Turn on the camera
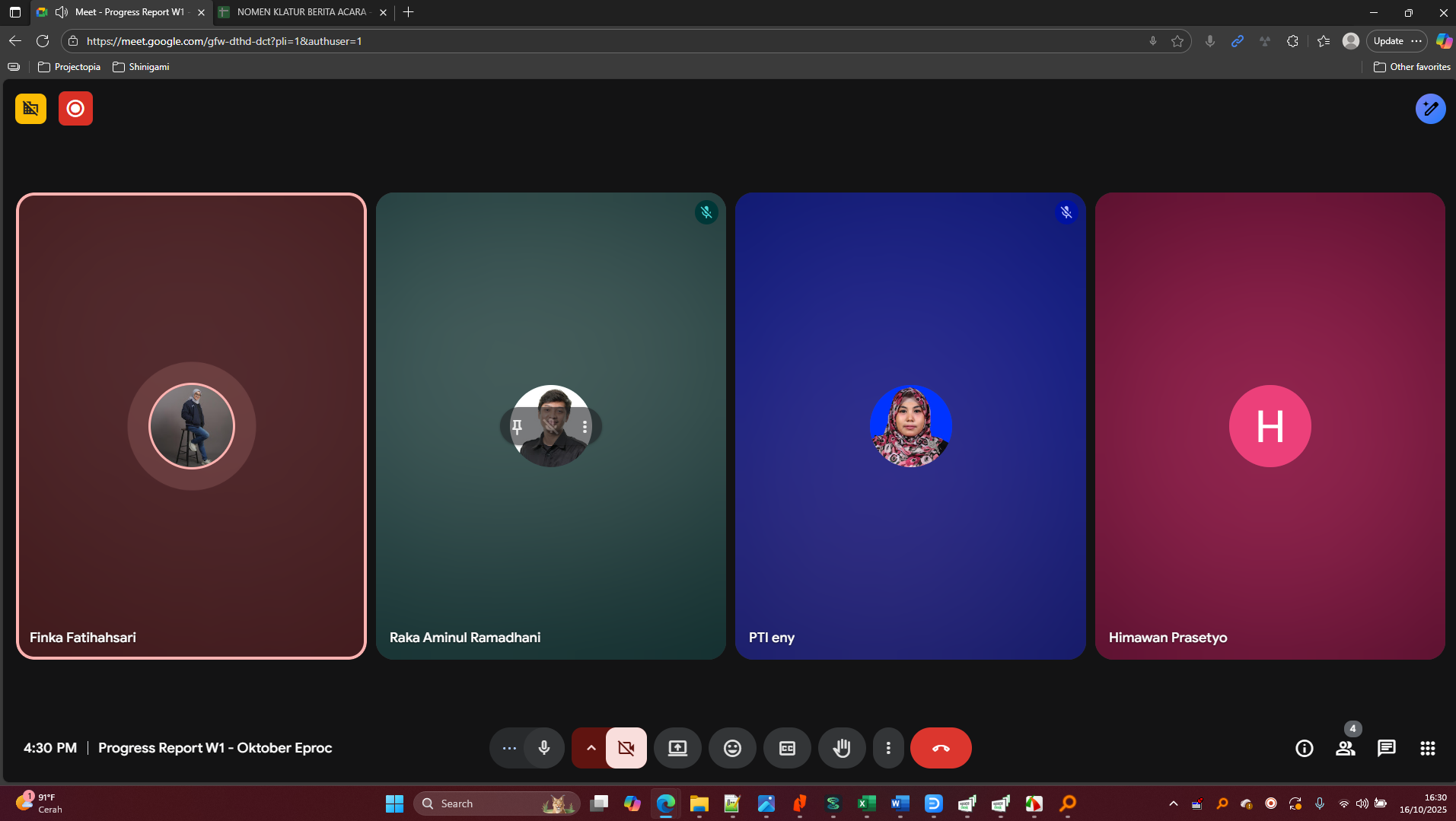 coord(626,748)
